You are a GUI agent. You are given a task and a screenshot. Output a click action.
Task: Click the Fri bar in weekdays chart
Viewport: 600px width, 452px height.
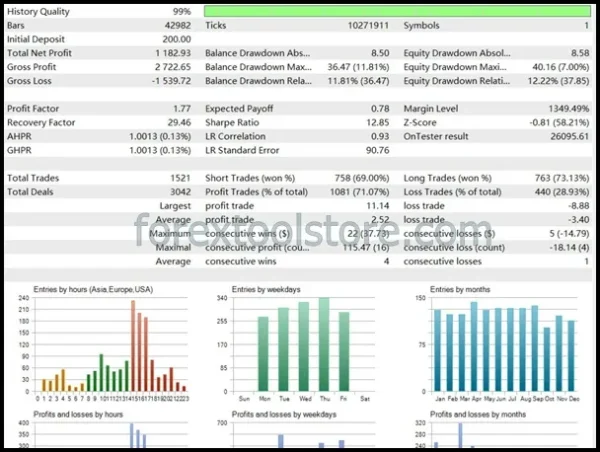(344, 352)
